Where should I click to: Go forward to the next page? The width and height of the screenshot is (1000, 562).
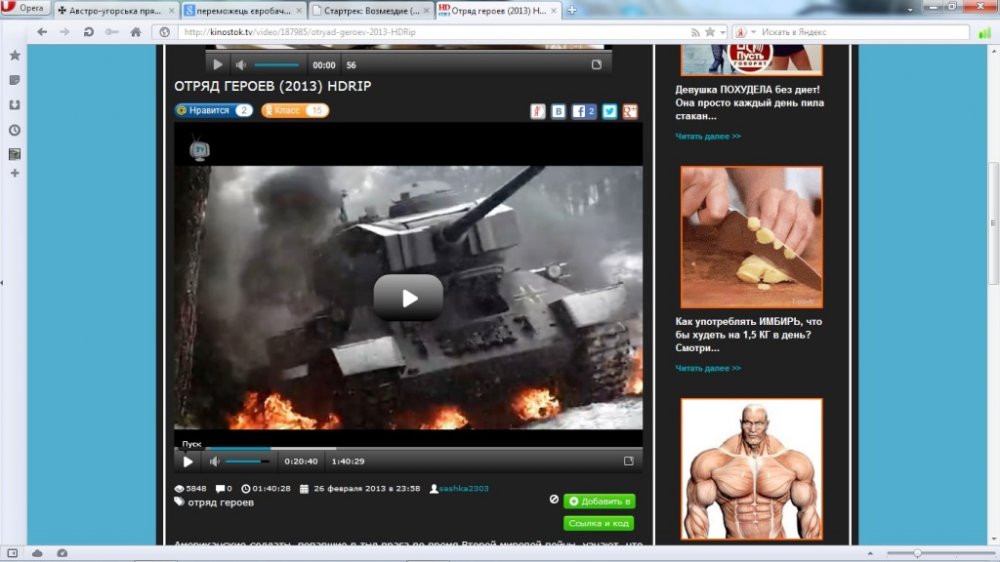[x=64, y=32]
